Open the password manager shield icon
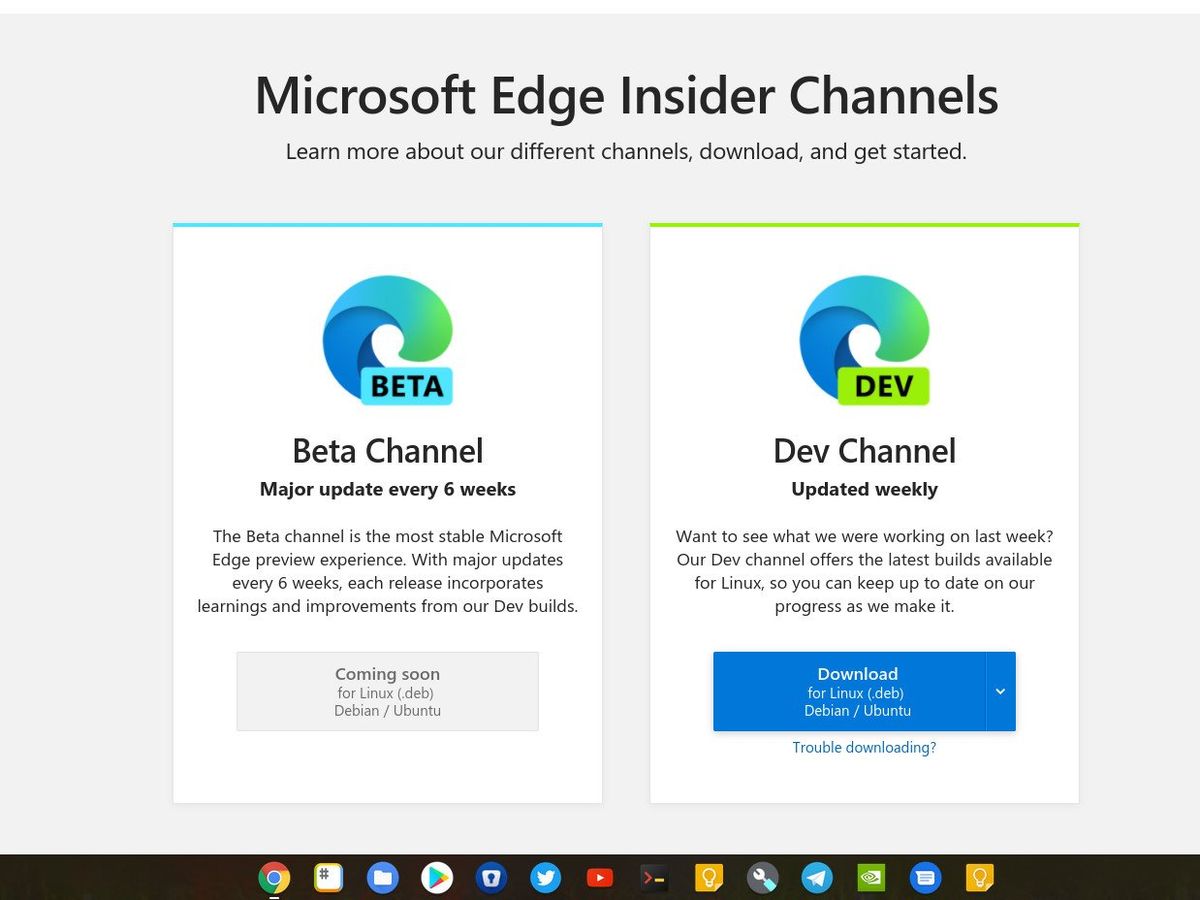1200x900 pixels. point(491,877)
